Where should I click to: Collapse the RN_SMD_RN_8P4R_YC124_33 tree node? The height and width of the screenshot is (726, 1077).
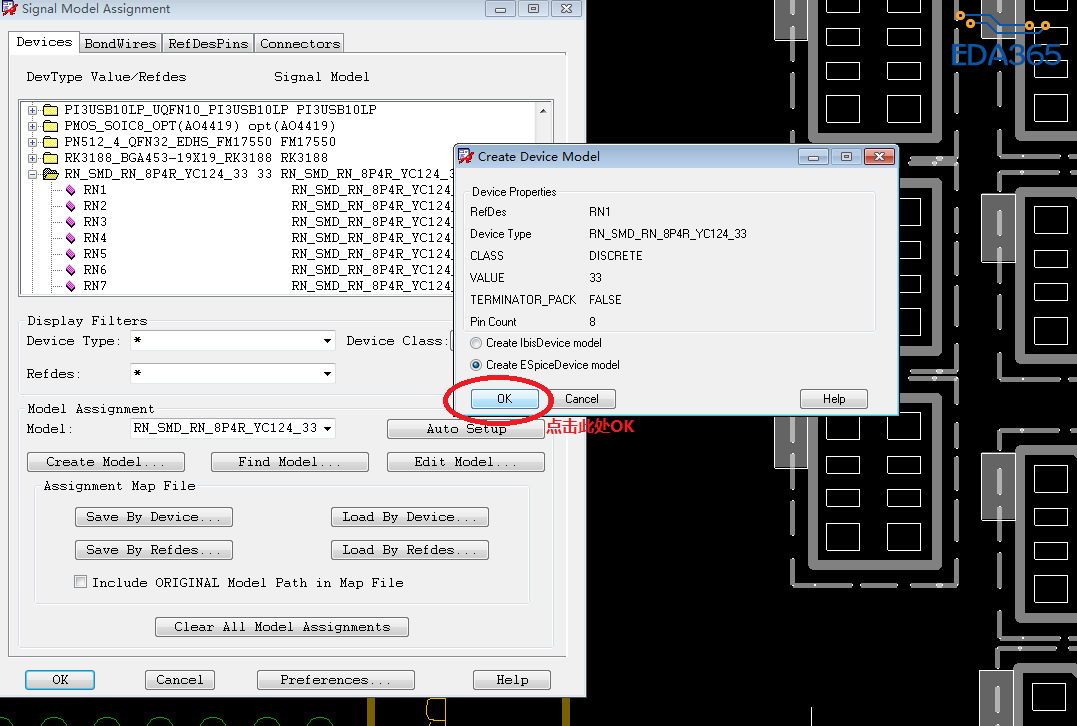32,174
